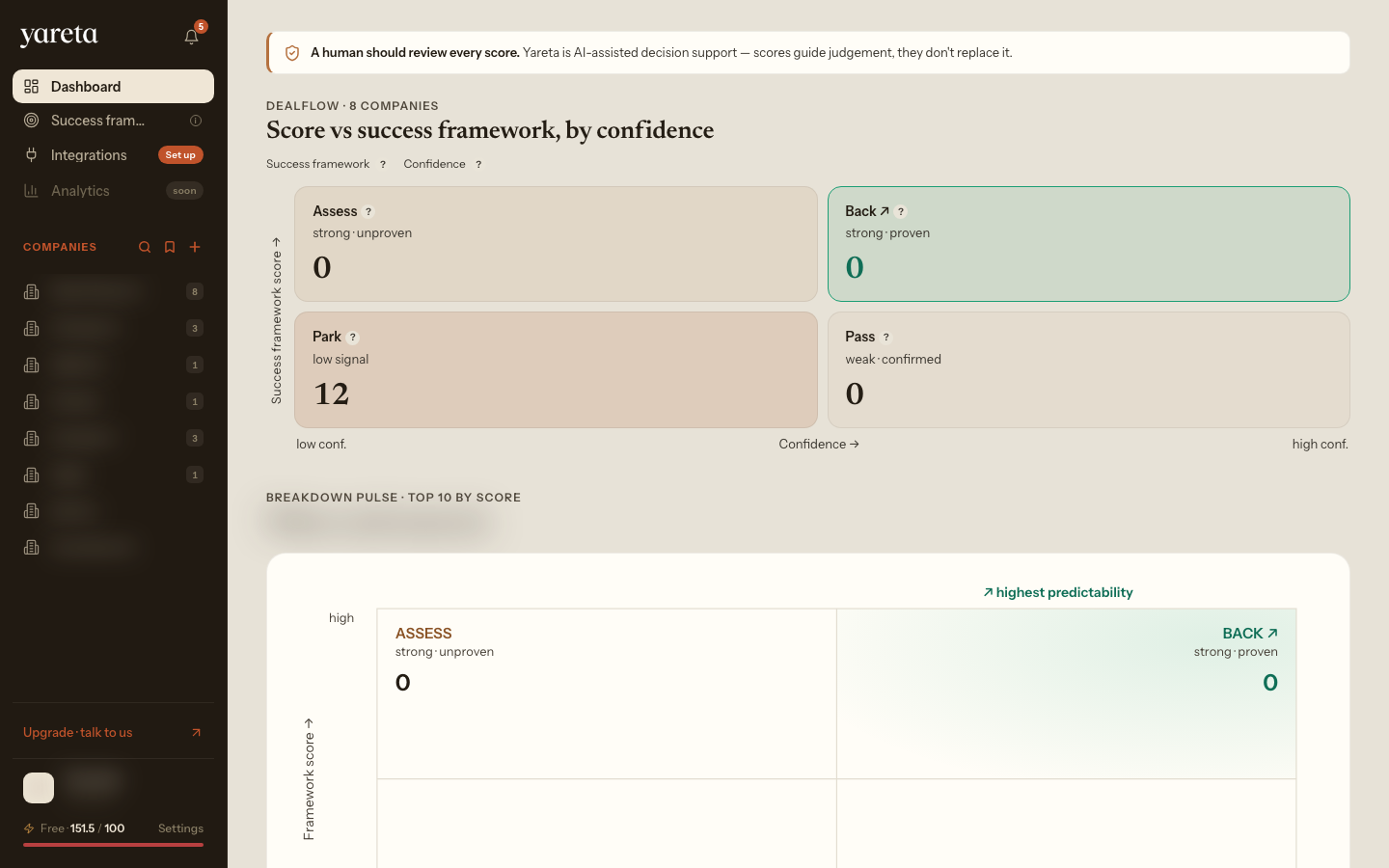Viewport: 1389px width, 868px height.
Task: Open Settings in the sidebar footer
Action: [180, 828]
